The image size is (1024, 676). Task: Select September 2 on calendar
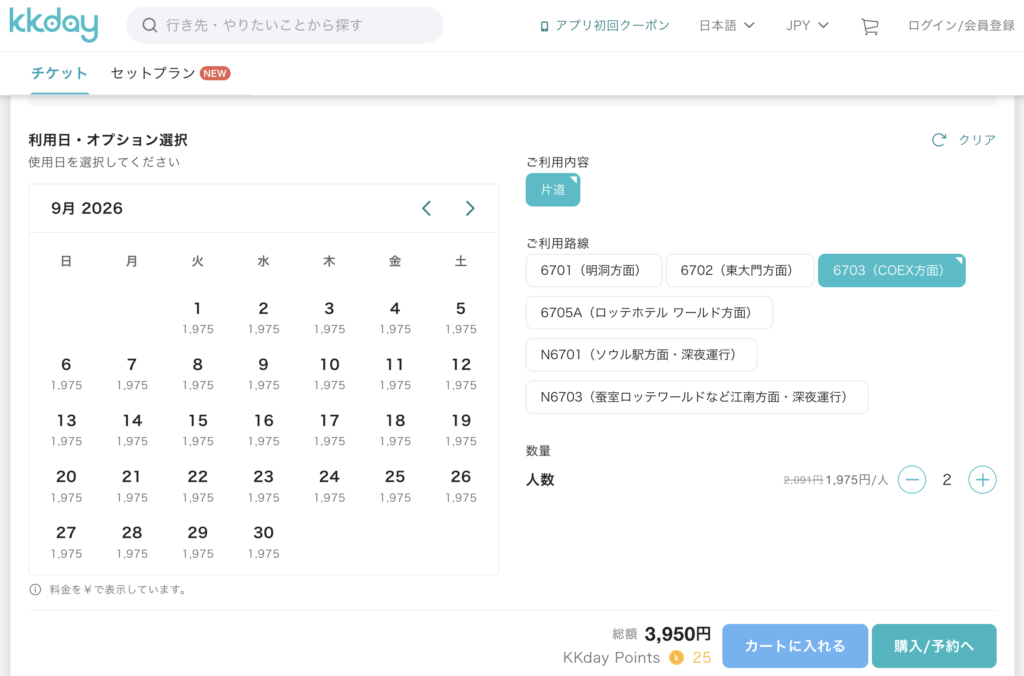click(263, 317)
